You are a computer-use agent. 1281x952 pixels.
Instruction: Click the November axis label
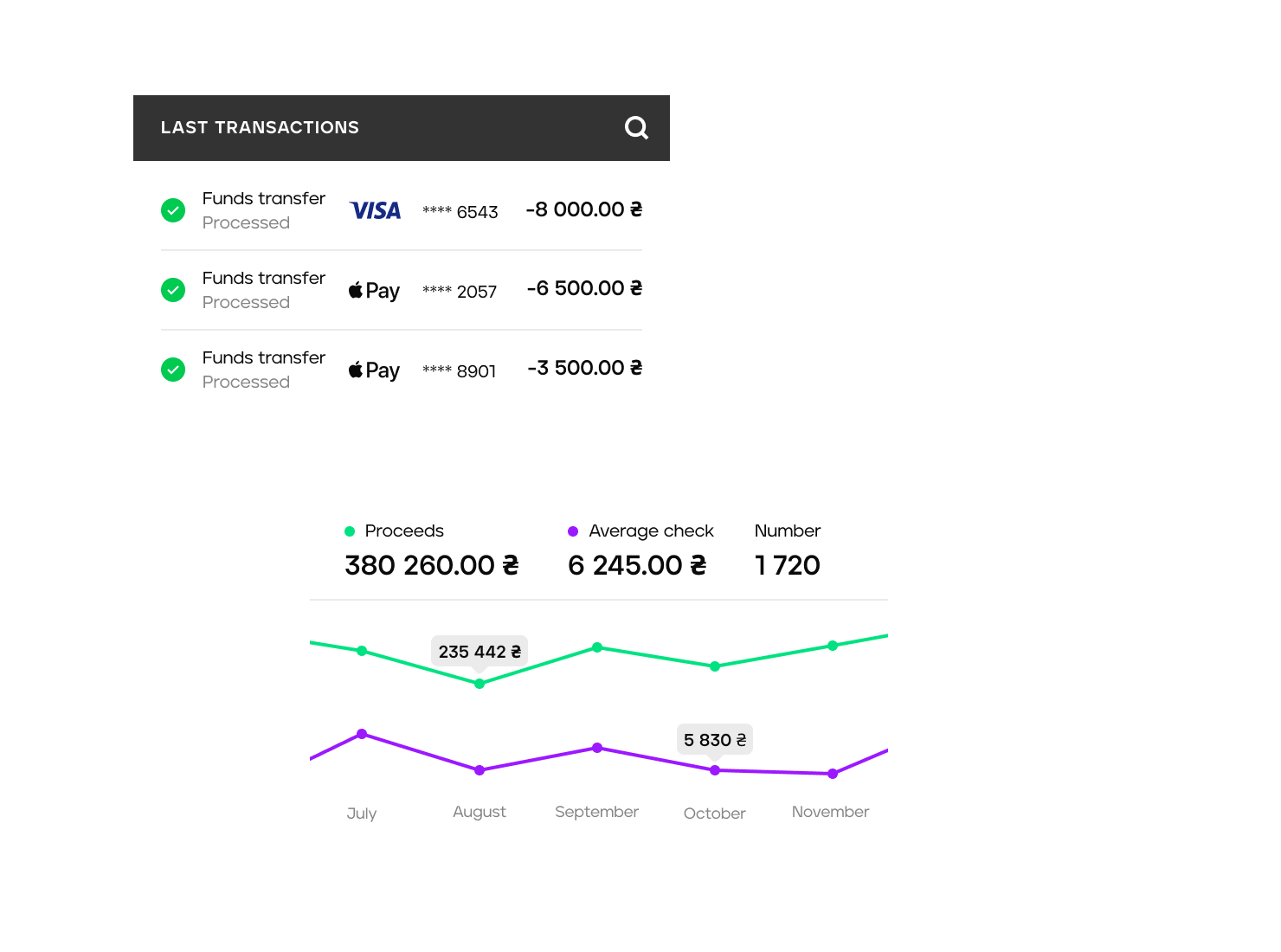(x=831, y=812)
